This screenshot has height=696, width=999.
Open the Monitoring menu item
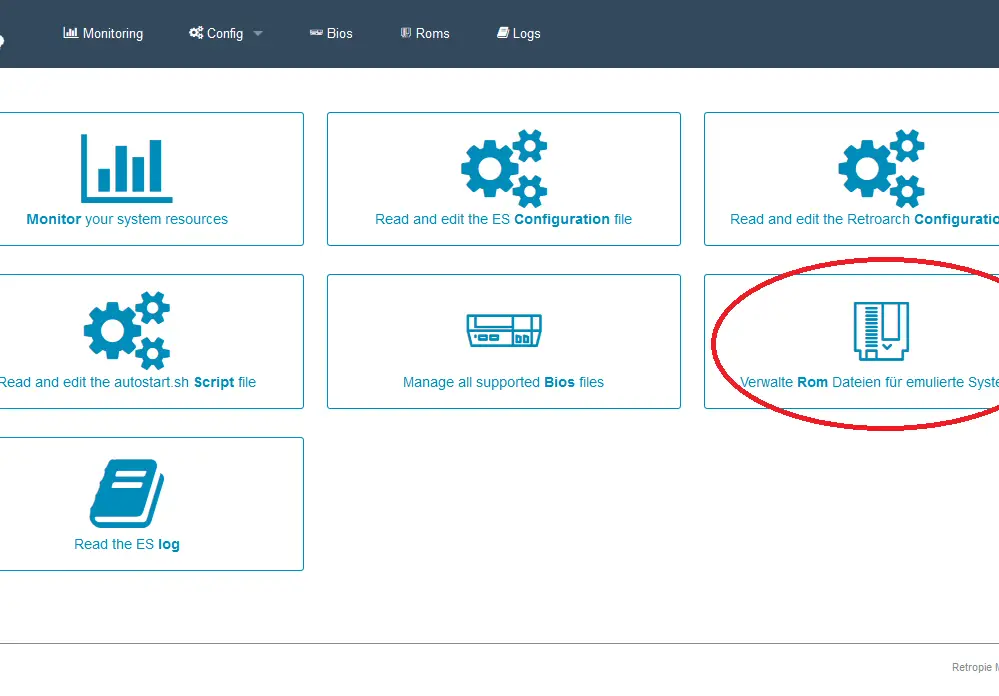coord(103,33)
